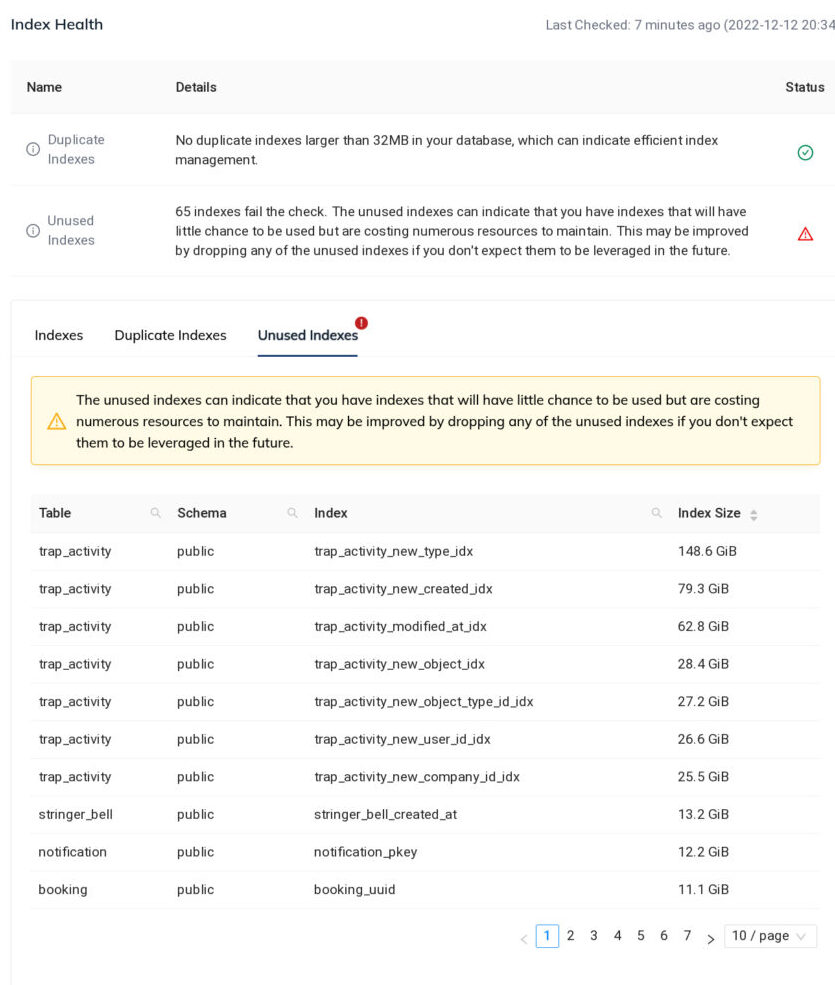Open search filter for Index column
835x985 pixels.
[657, 513]
